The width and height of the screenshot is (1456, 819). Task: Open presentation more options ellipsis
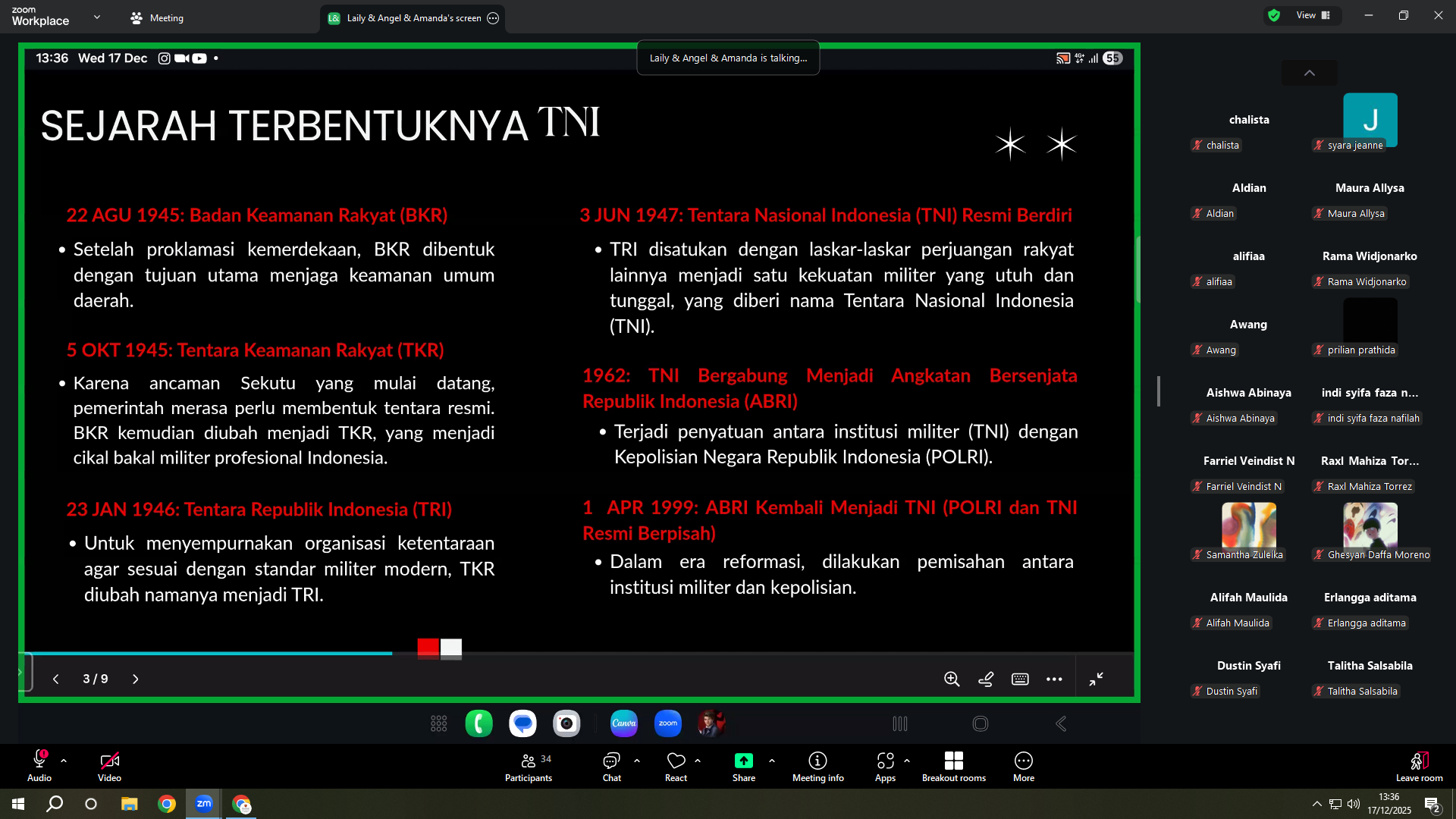tap(1054, 679)
